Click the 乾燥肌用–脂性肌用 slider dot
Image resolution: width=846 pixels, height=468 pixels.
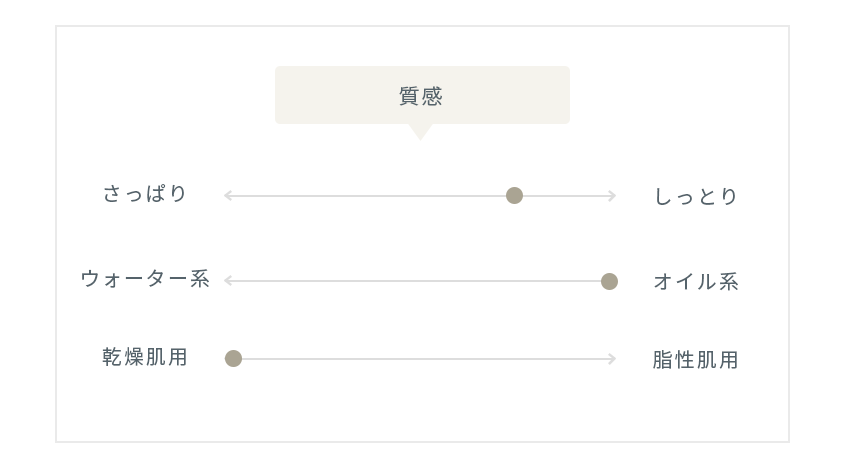(x=233, y=358)
